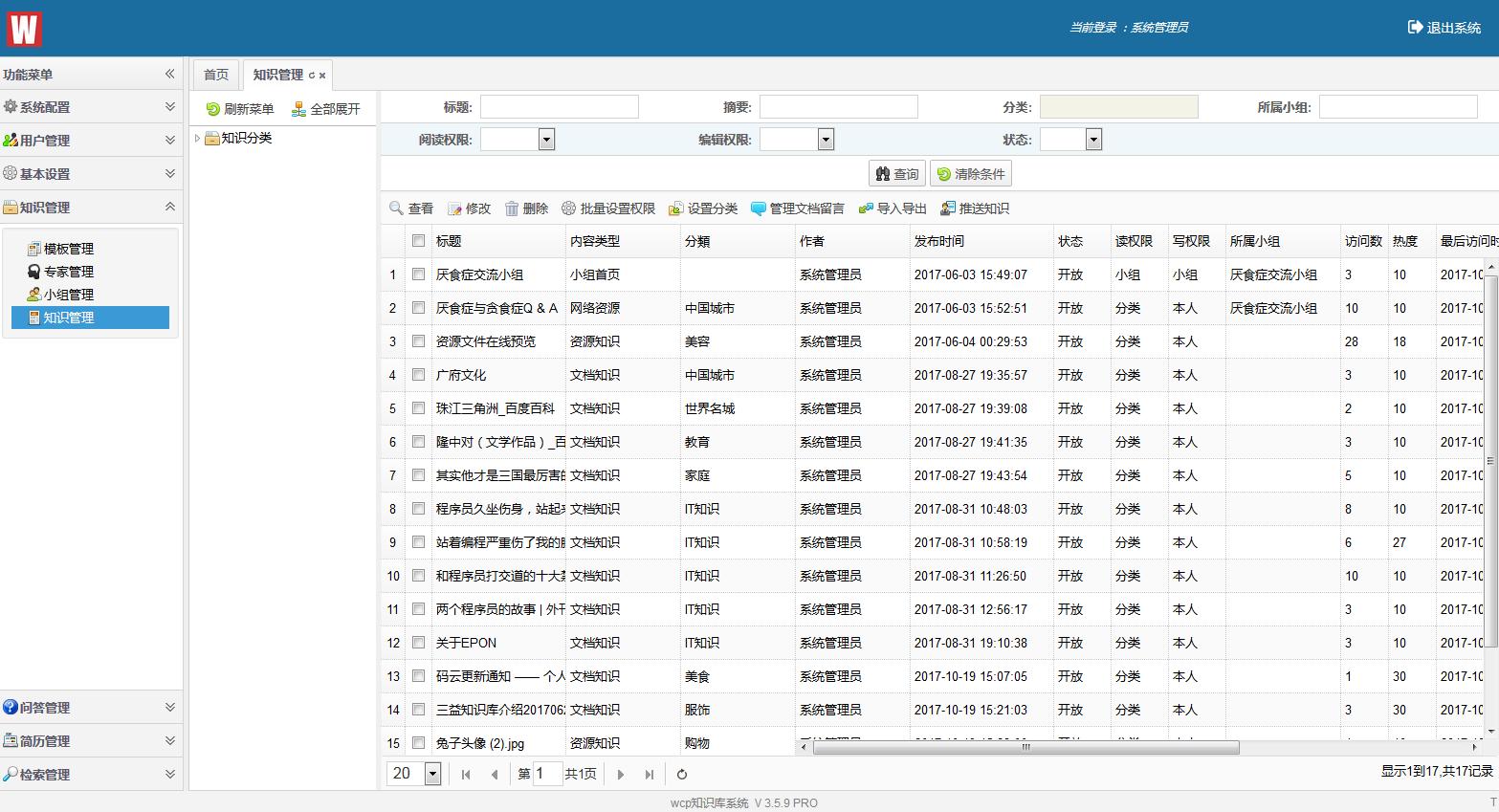Image resolution: width=1499 pixels, height=812 pixels.
Task: Switch to the 首页 tab
Action: [x=216, y=75]
